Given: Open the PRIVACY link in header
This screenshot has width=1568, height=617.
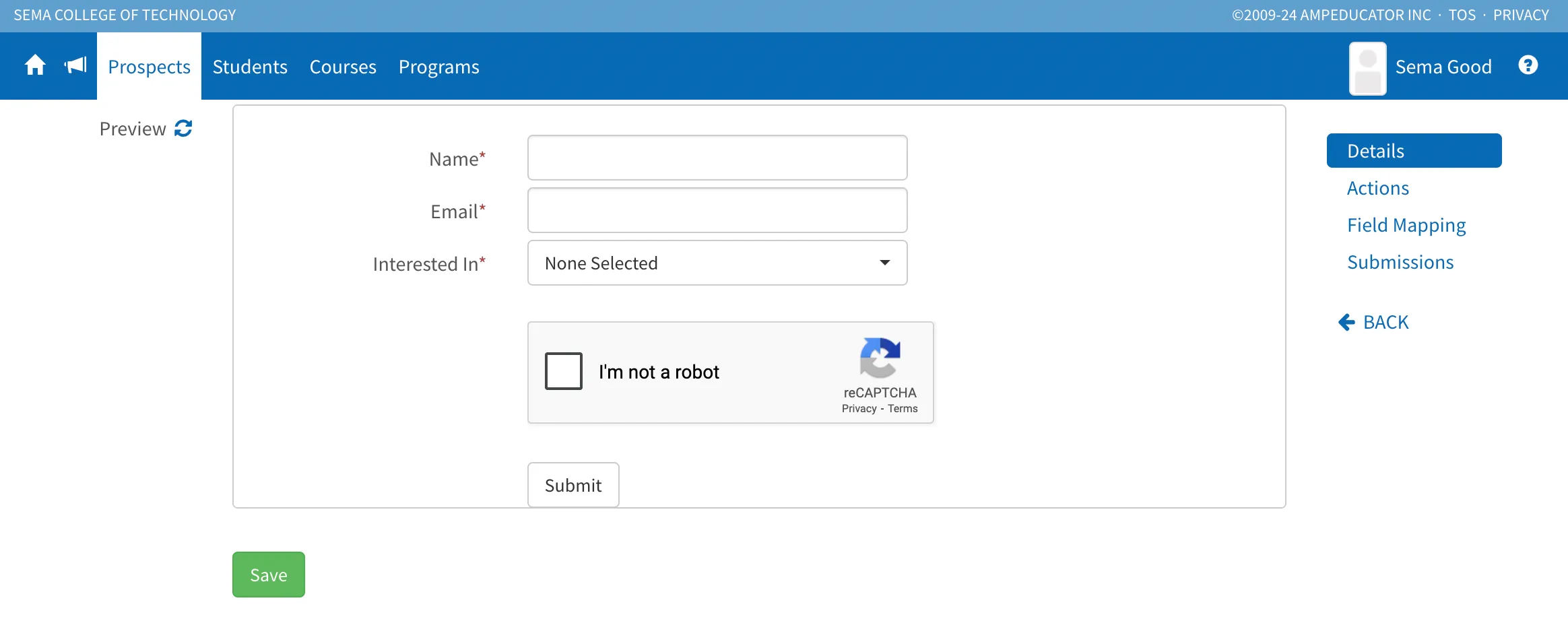Looking at the screenshot, I should [1521, 15].
